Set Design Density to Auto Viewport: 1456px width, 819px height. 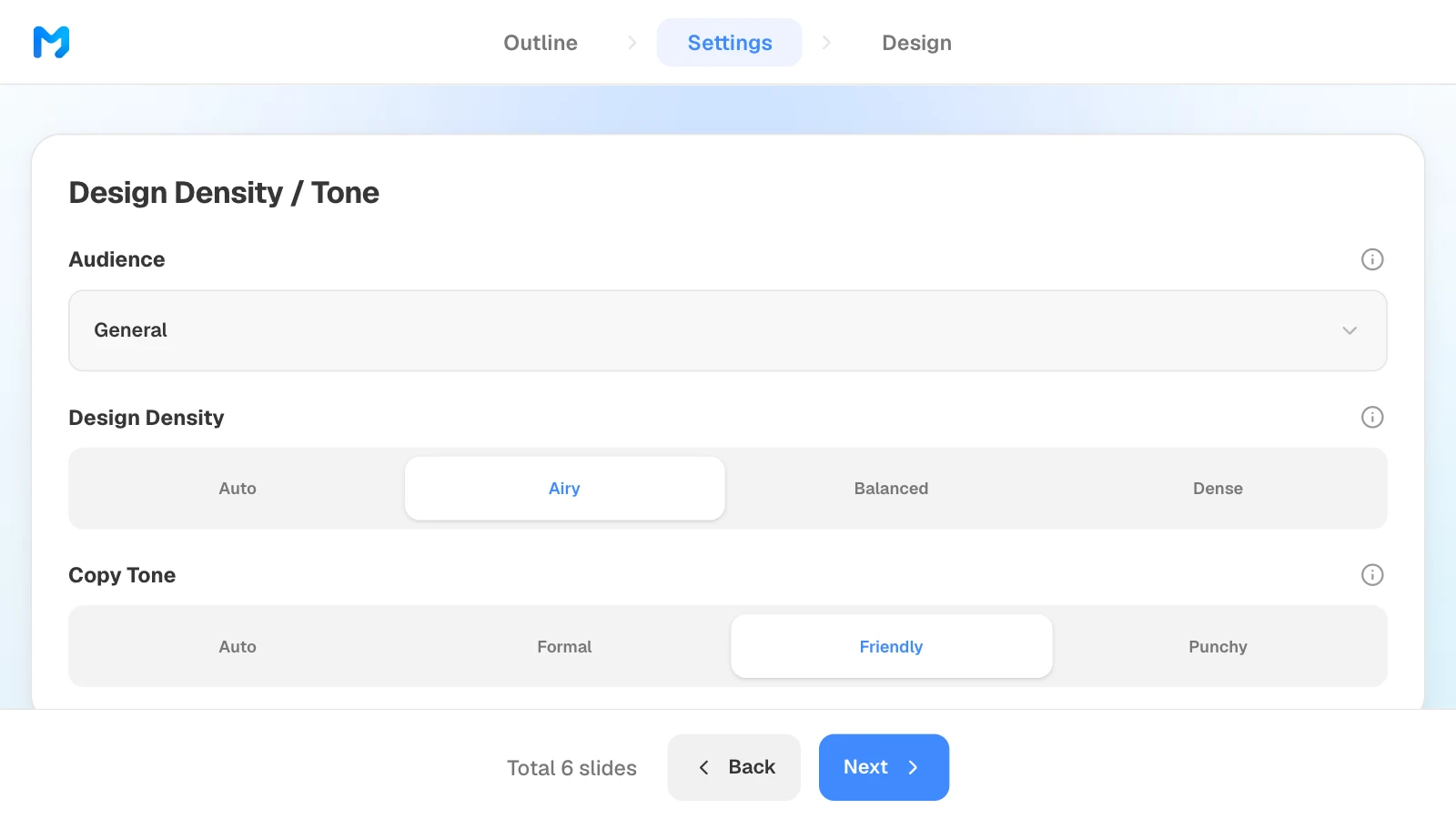pos(238,489)
